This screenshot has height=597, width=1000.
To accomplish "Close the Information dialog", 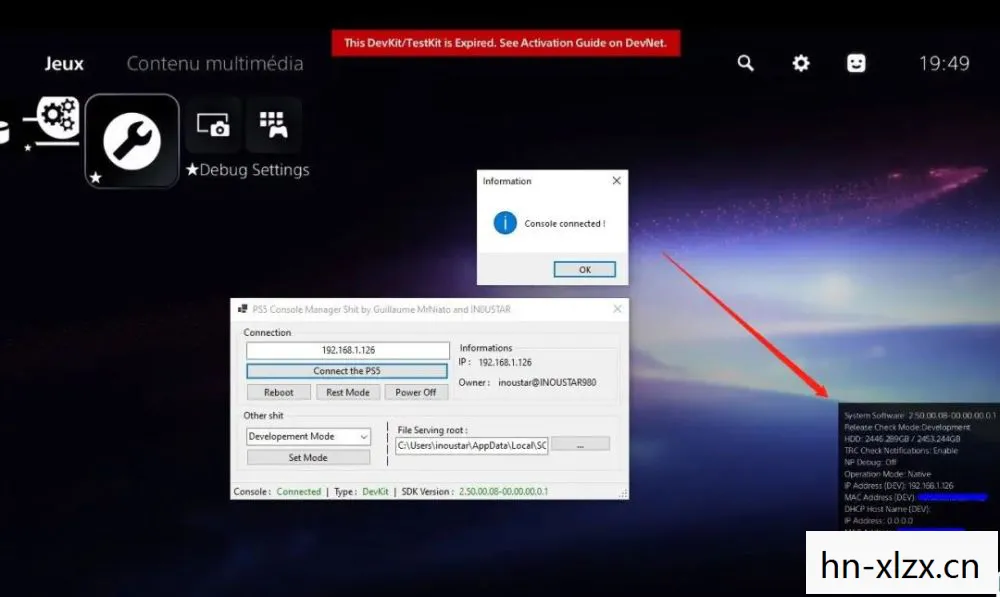I will click(x=616, y=181).
